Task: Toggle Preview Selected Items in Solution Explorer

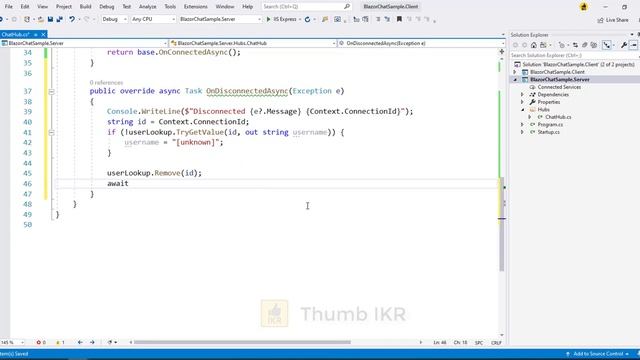Action: tap(633, 45)
